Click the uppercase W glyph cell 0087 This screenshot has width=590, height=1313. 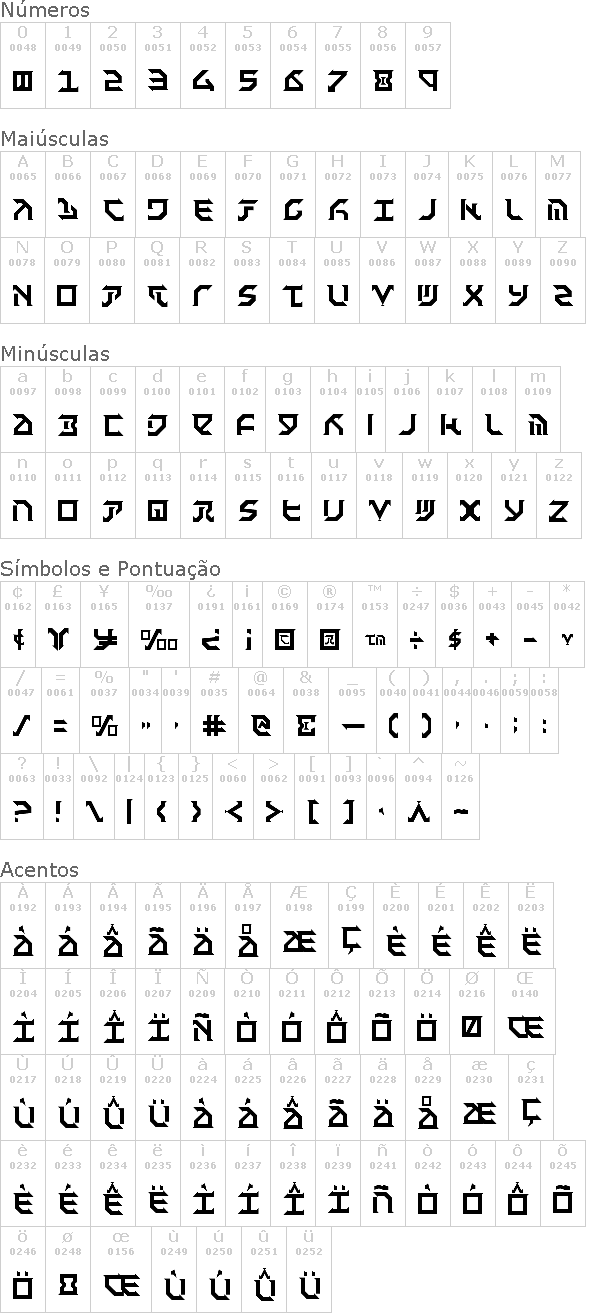[428, 280]
